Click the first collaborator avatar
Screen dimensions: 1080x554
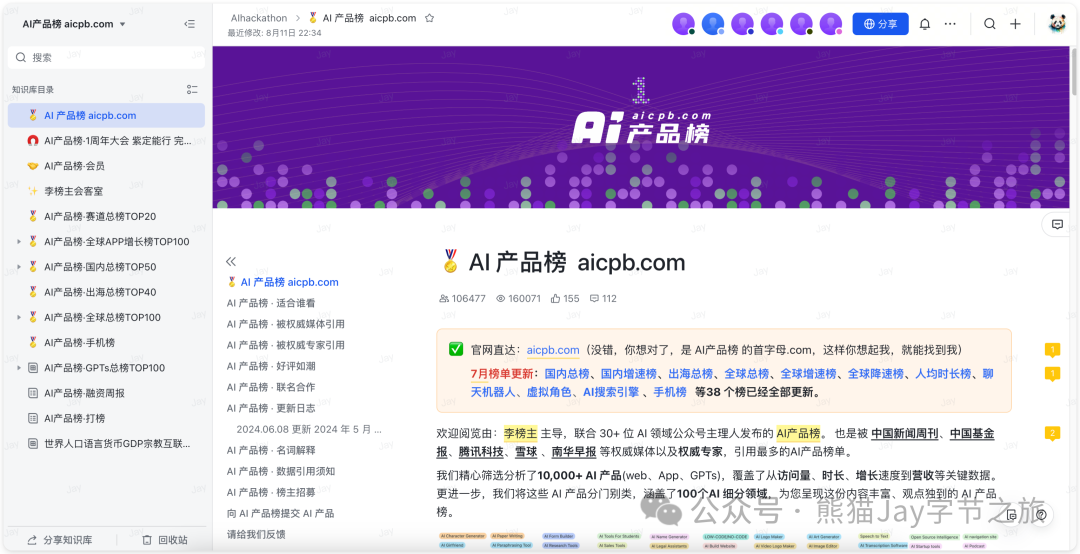point(683,24)
